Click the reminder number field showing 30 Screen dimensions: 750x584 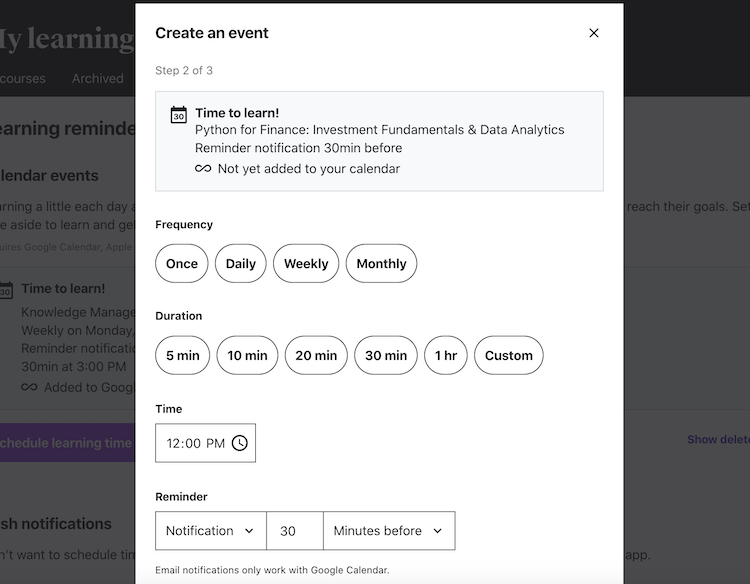pos(294,531)
